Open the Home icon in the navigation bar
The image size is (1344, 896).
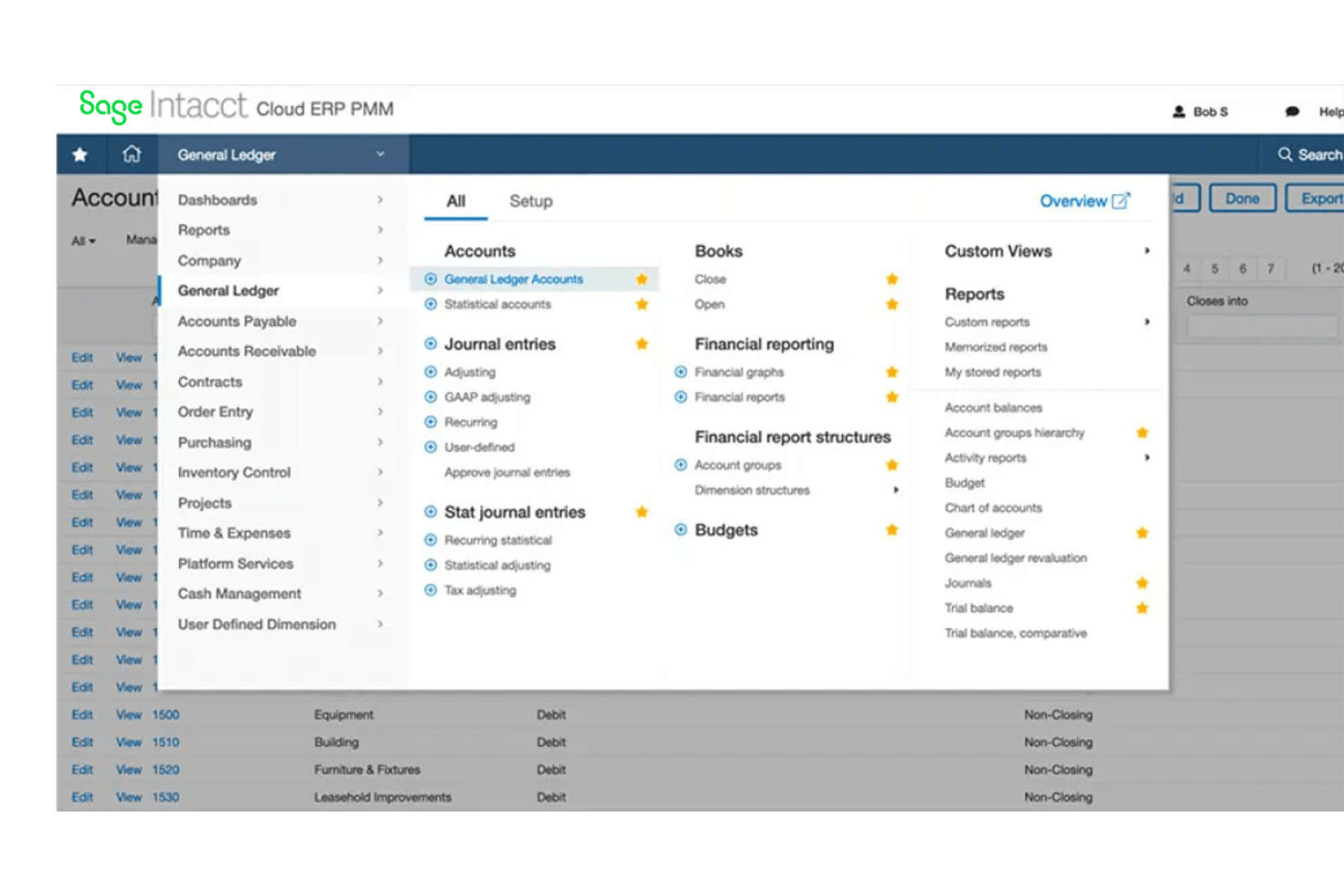[132, 154]
